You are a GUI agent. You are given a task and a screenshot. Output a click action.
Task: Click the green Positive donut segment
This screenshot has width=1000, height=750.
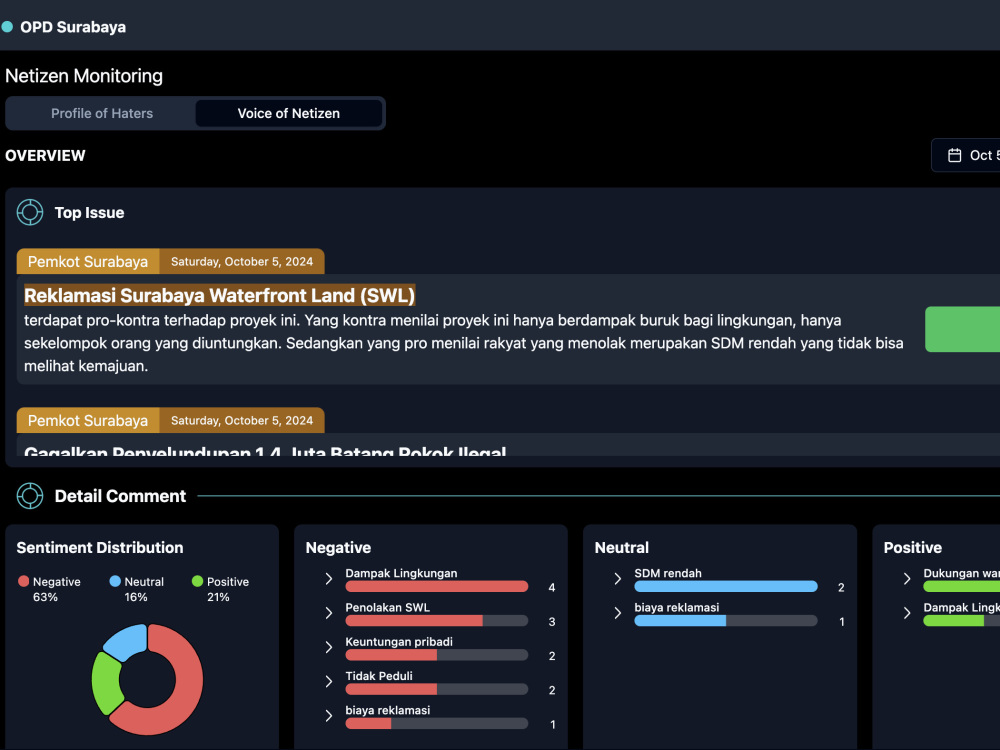click(106, 682)
